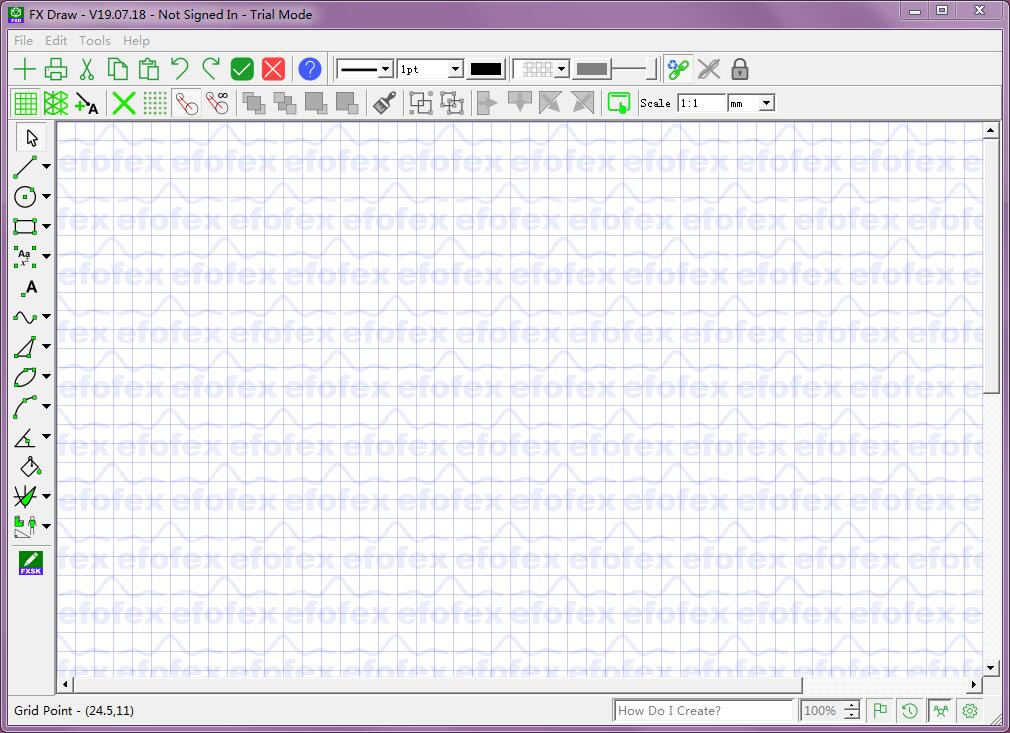This screenshot has height=733, width=1010.
Task: Open help with the blue question mark
Action: point(310,69)
